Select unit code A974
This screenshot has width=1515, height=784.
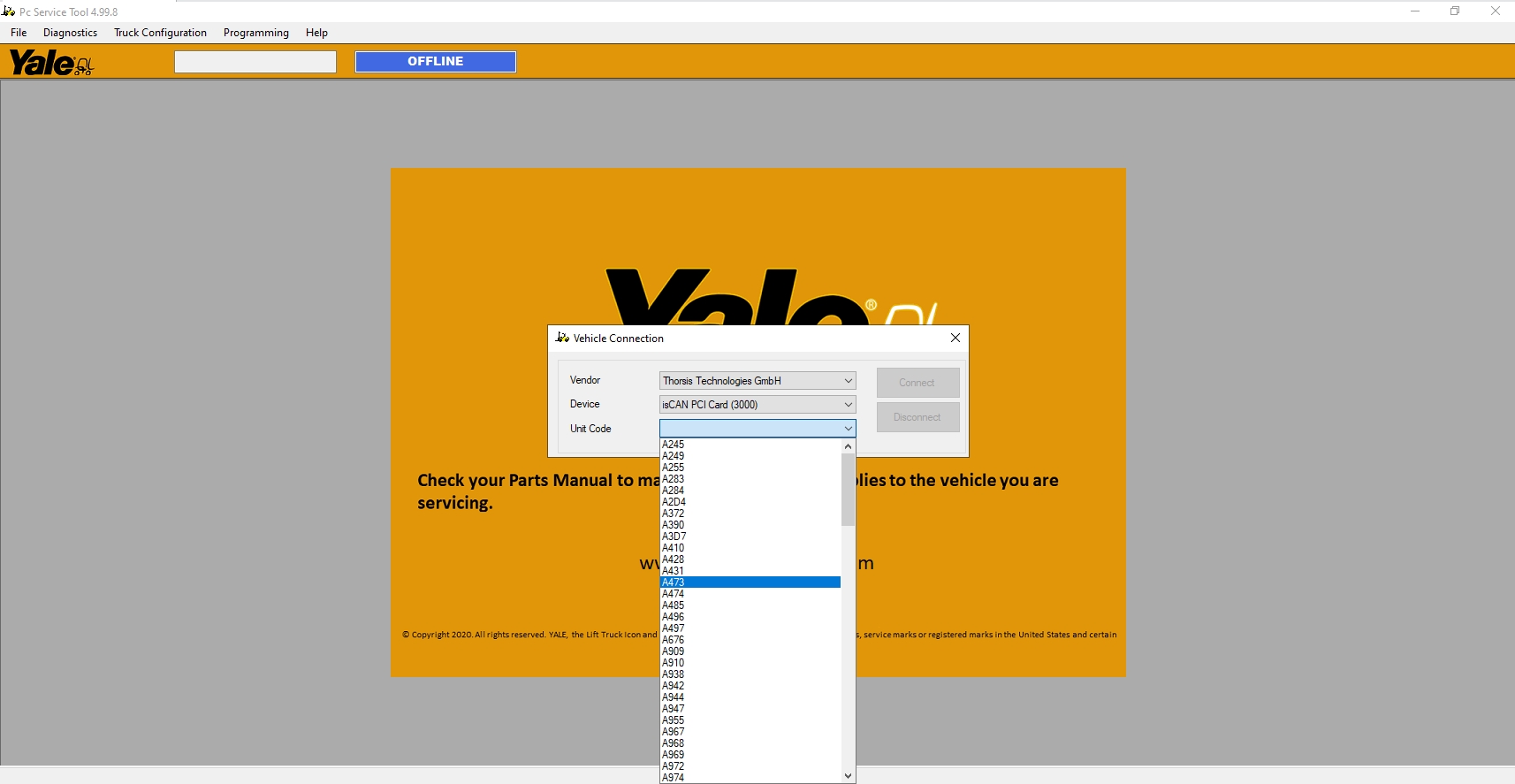[750, 778]
